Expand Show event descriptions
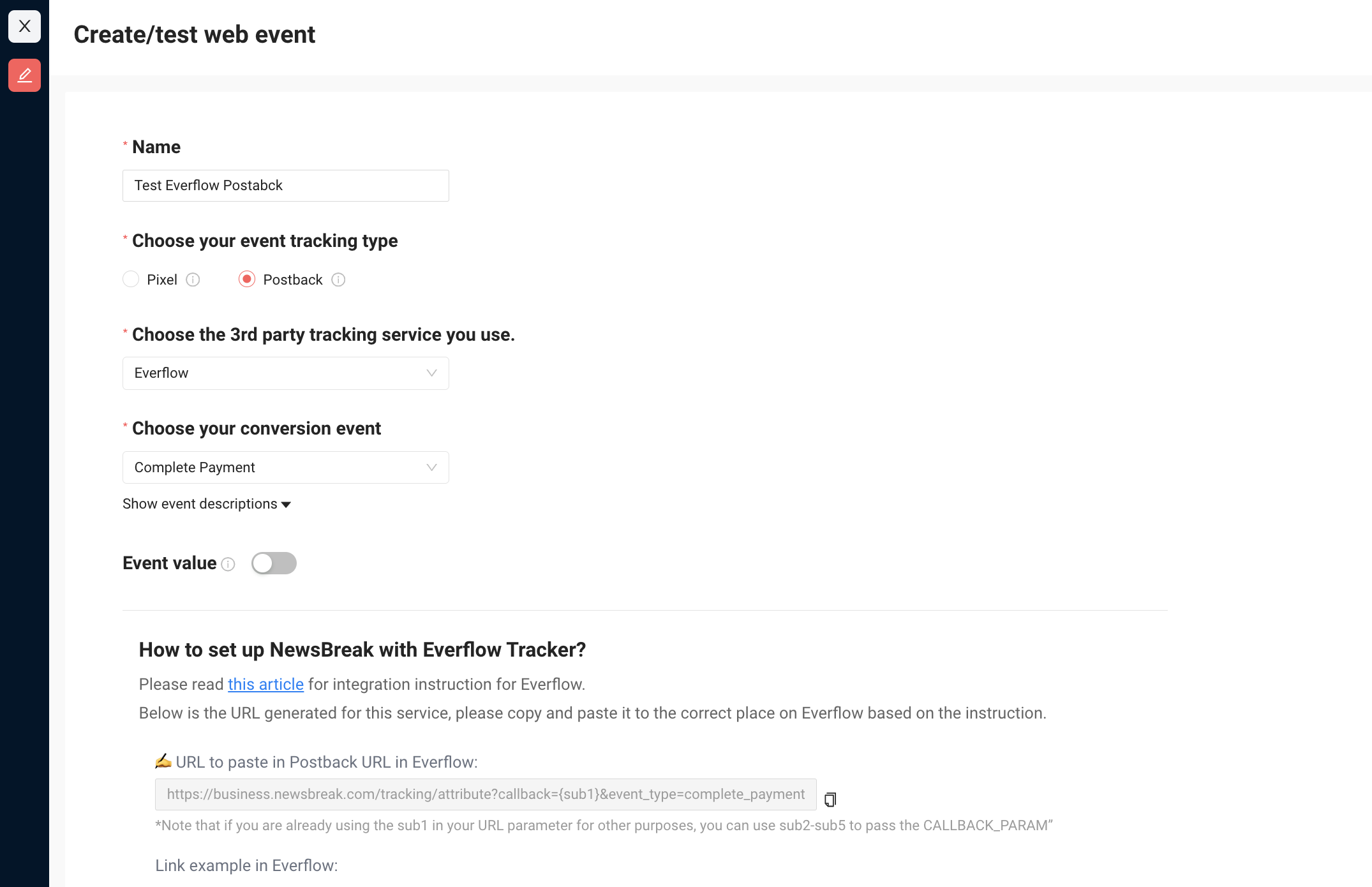This screenshot has height=887, width=1372. (x=207, y=504)
